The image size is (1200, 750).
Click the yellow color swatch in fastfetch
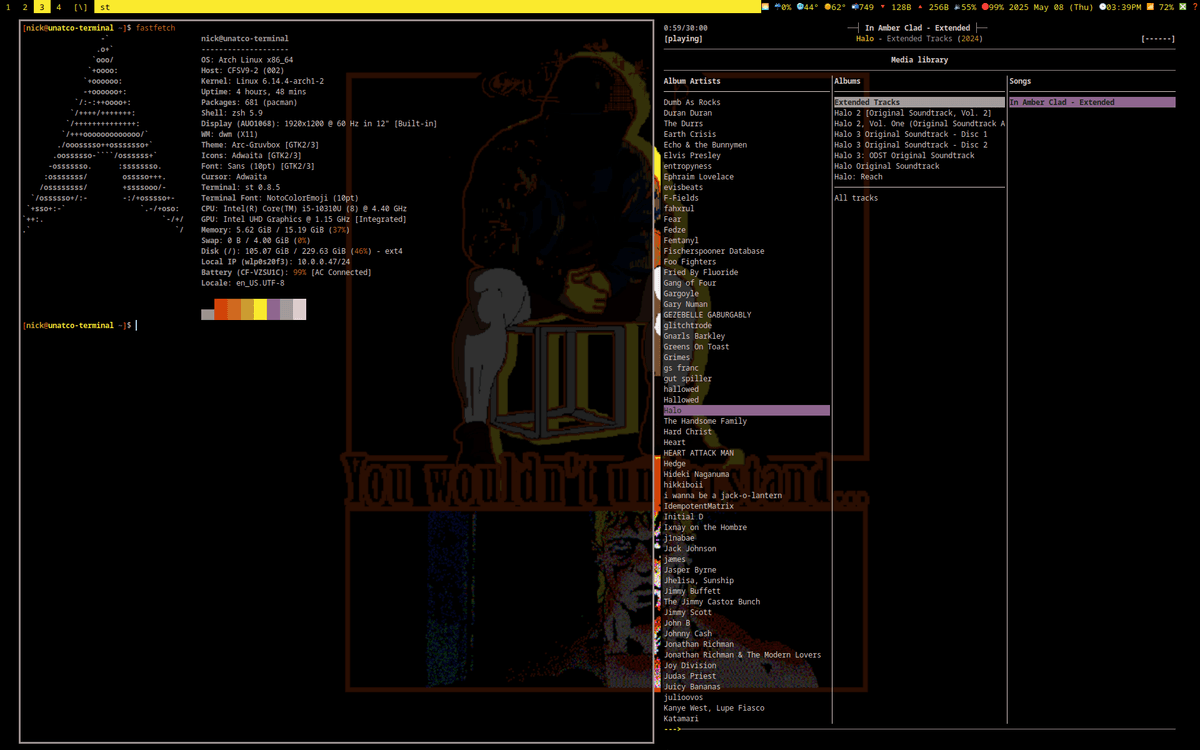[x=259, y=310]
